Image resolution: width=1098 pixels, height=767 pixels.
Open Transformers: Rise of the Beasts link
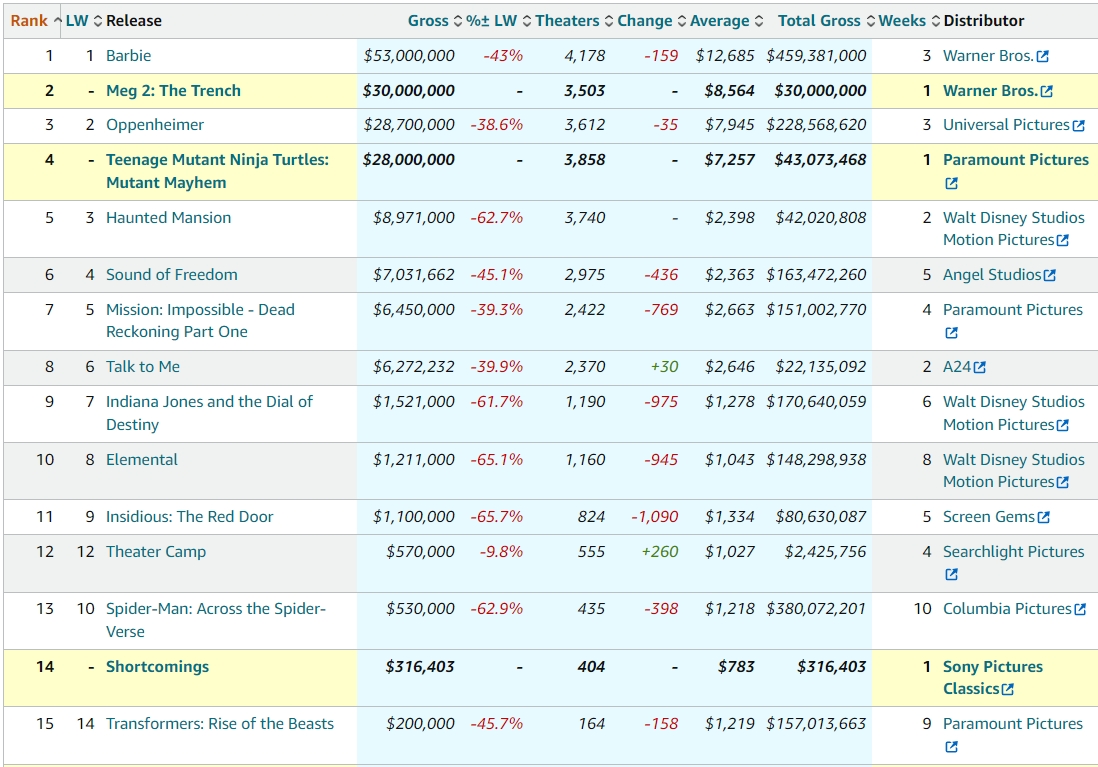pos(220,724)
